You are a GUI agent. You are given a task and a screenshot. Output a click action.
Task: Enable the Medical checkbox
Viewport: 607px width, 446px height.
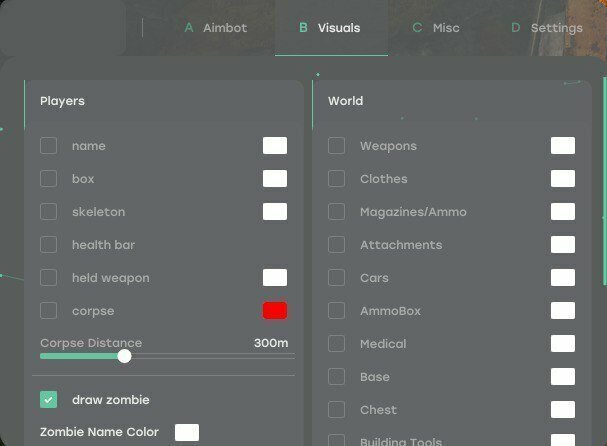coord(336,343)
